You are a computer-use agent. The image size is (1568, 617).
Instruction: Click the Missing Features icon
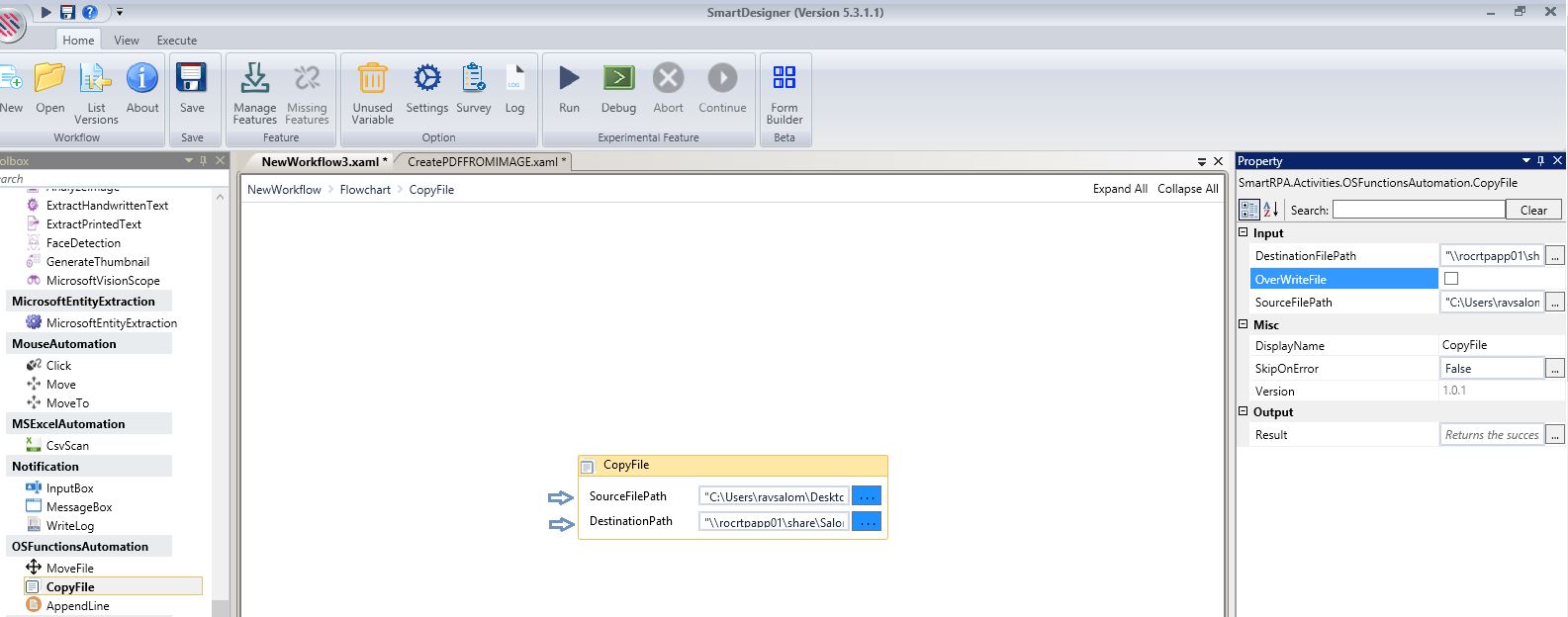[x=307, y=78]
